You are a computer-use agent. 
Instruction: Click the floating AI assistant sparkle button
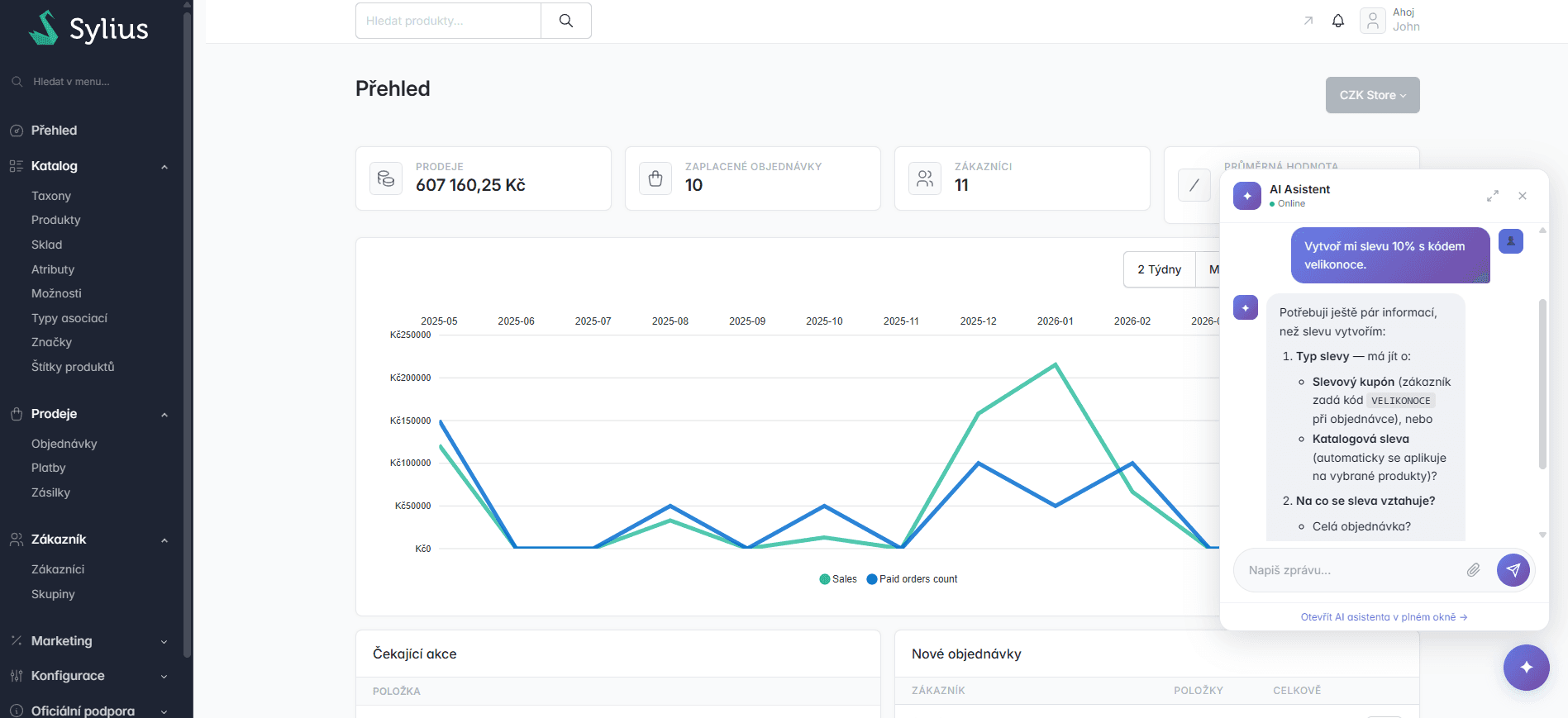point(1526,667)
